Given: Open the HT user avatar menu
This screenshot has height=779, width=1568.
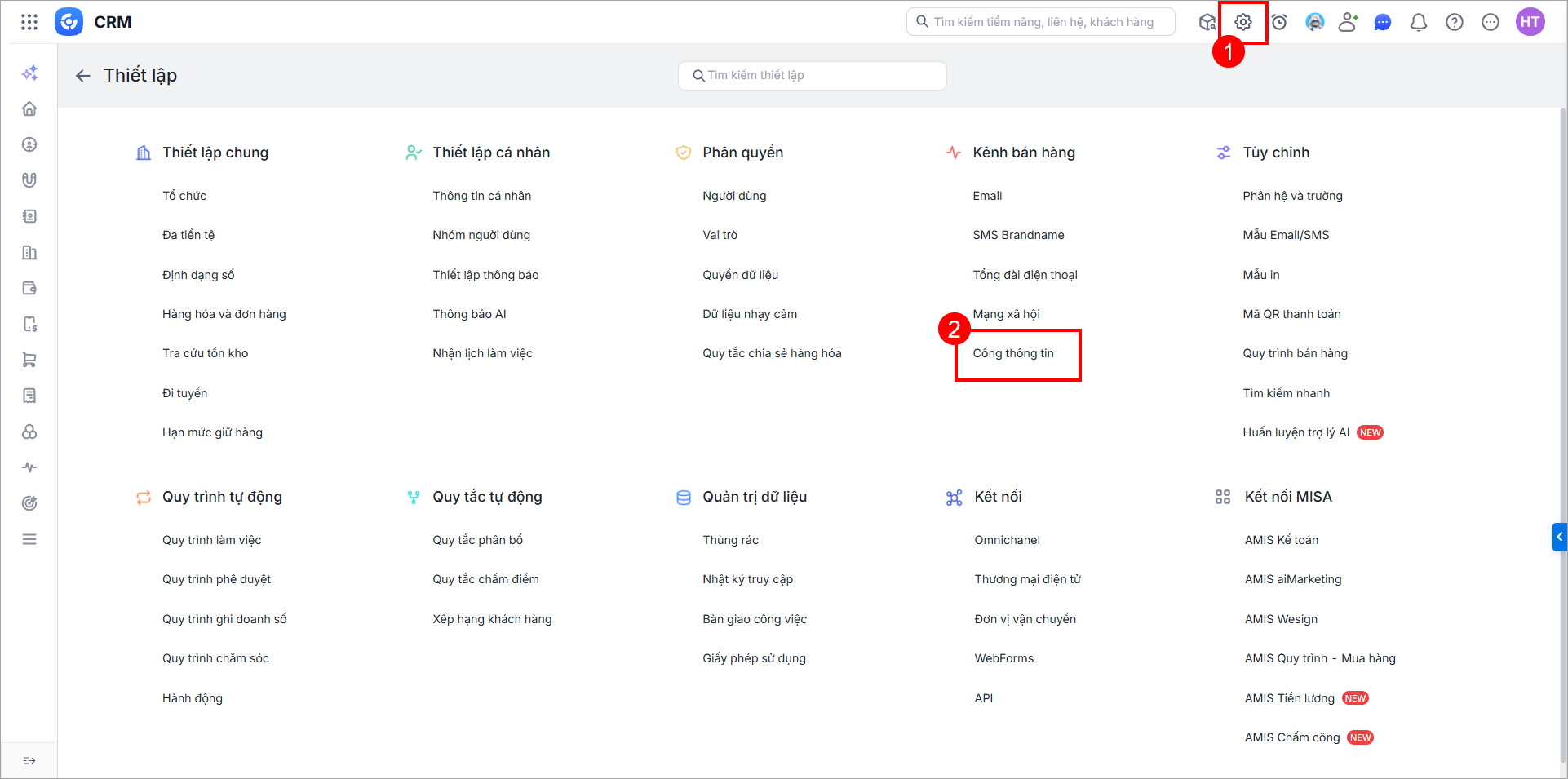Looking at the screenshot, I should [1530, 22].
